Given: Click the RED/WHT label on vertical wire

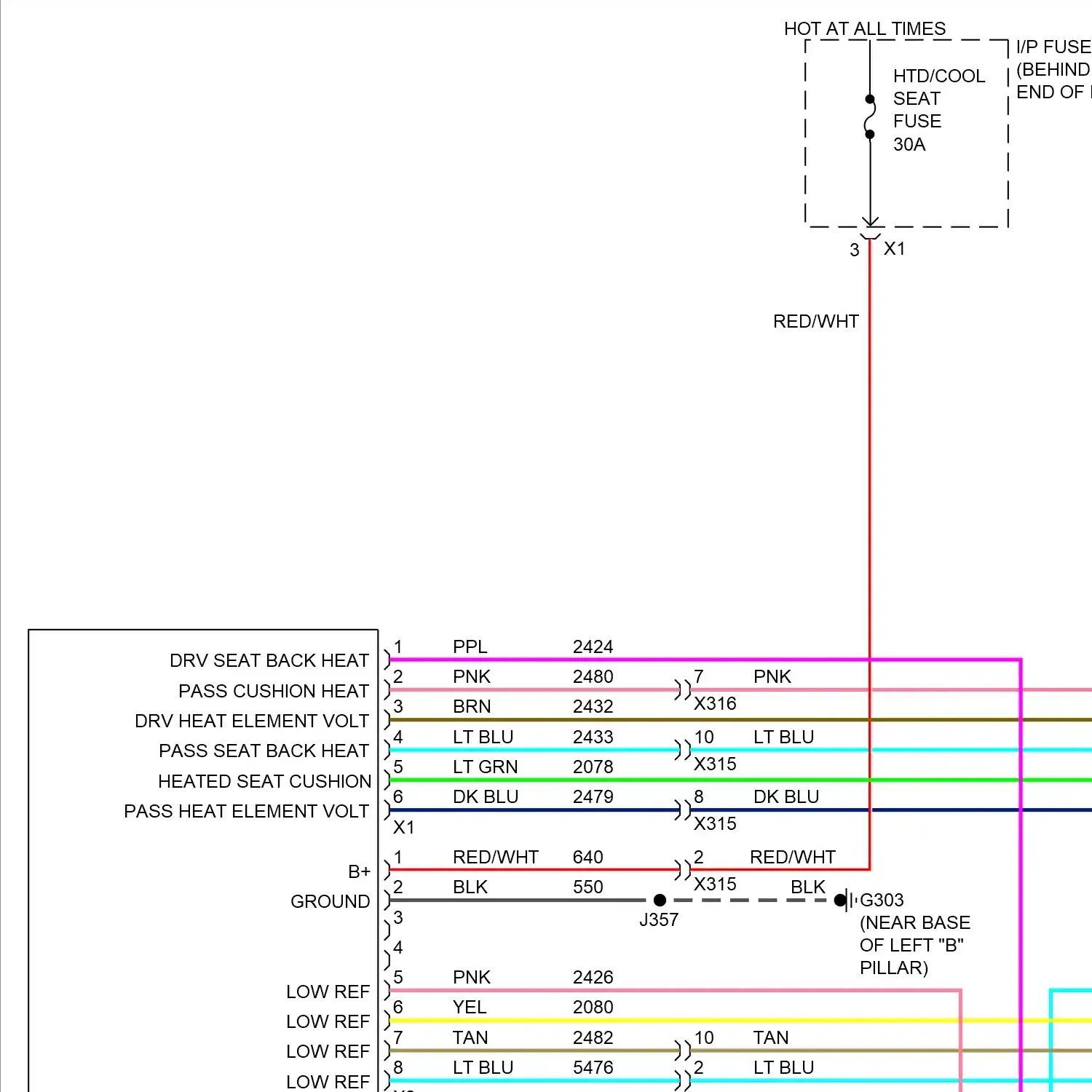Looking at the screenshot, I should [816, 321].
